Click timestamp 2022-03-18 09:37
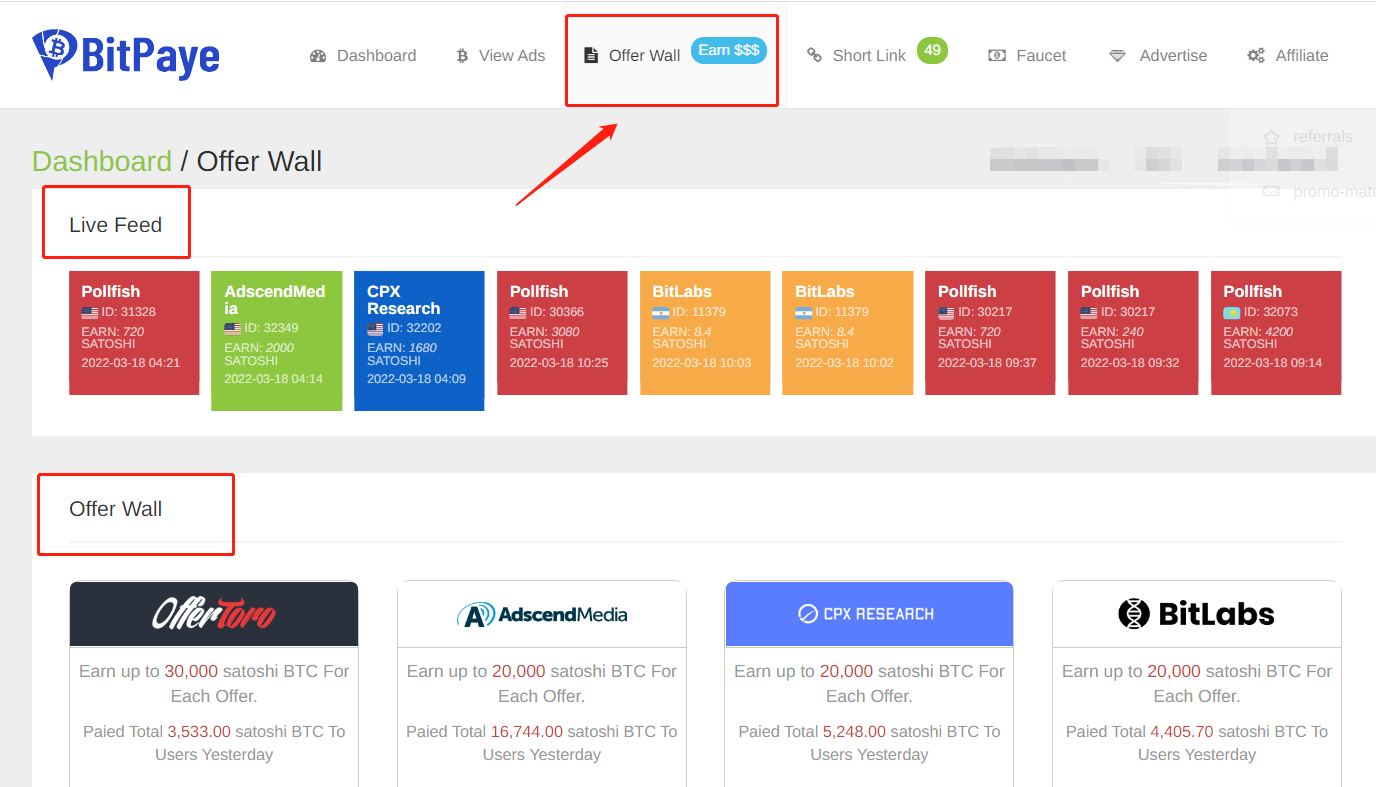The width and height of the screenshot is (1376, 787). [988, 363]
